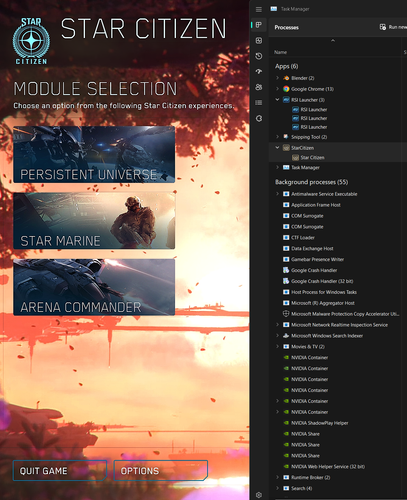Expand the Blender (2) process group
407x500 pixels.
[277, 78]
